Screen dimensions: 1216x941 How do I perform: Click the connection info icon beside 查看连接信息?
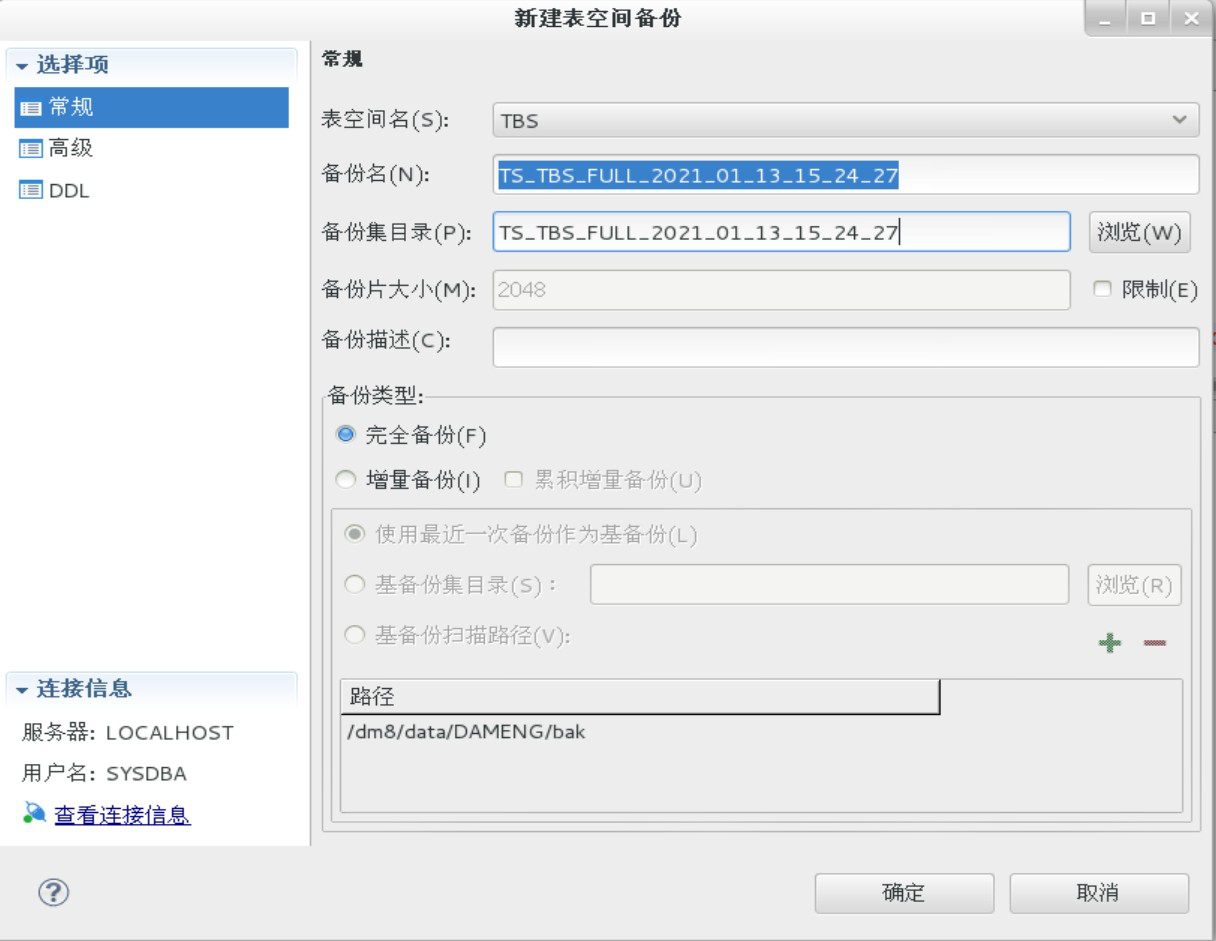click(34, 815)
